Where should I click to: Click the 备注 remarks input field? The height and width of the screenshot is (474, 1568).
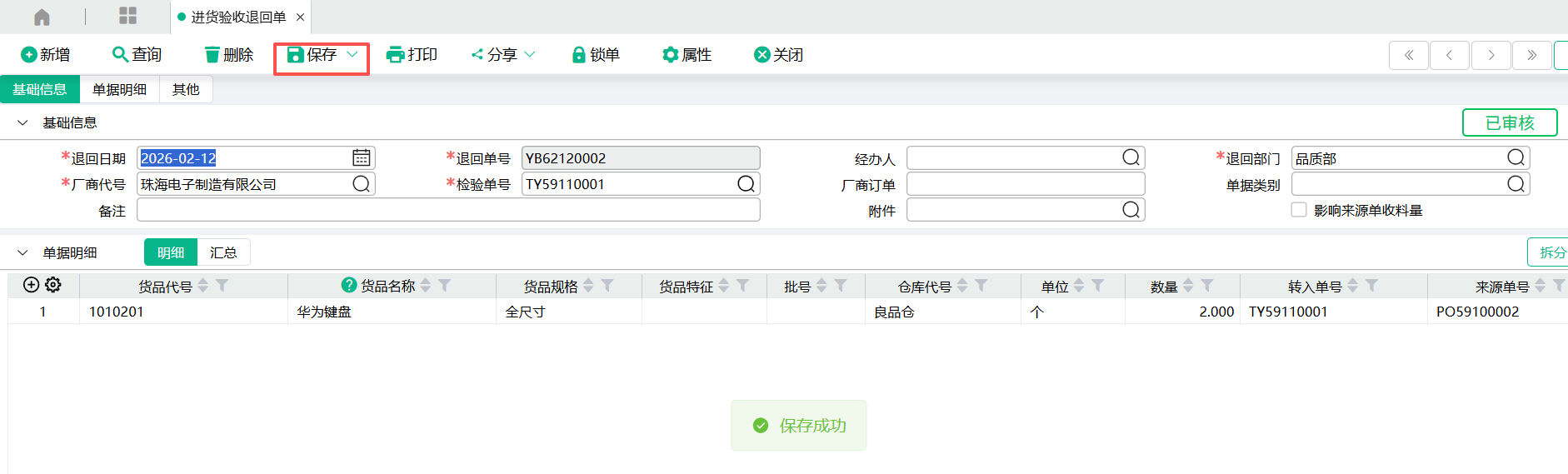pos(448,210)
